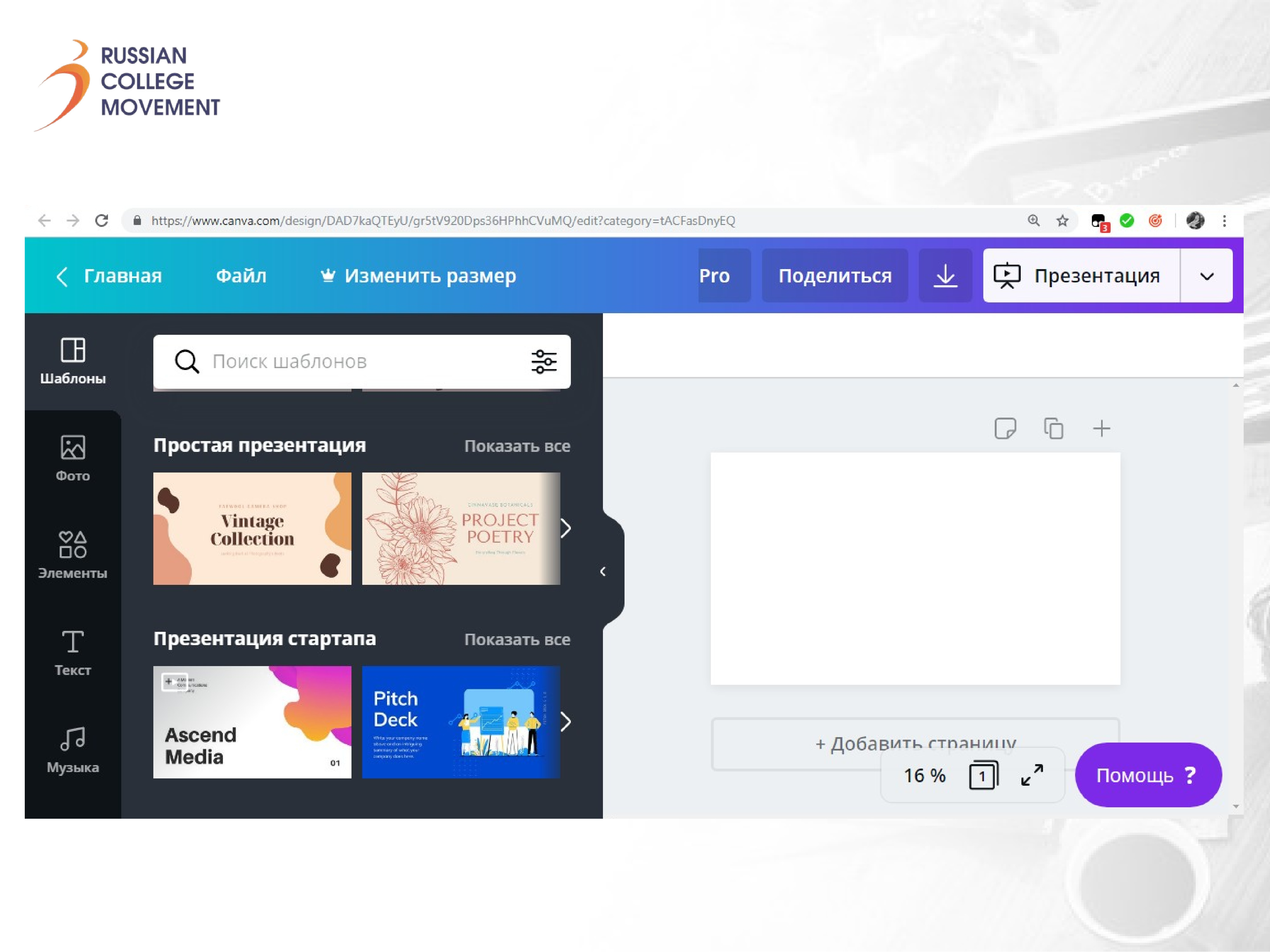Show all Простая презентация templates

click(517, 446)
